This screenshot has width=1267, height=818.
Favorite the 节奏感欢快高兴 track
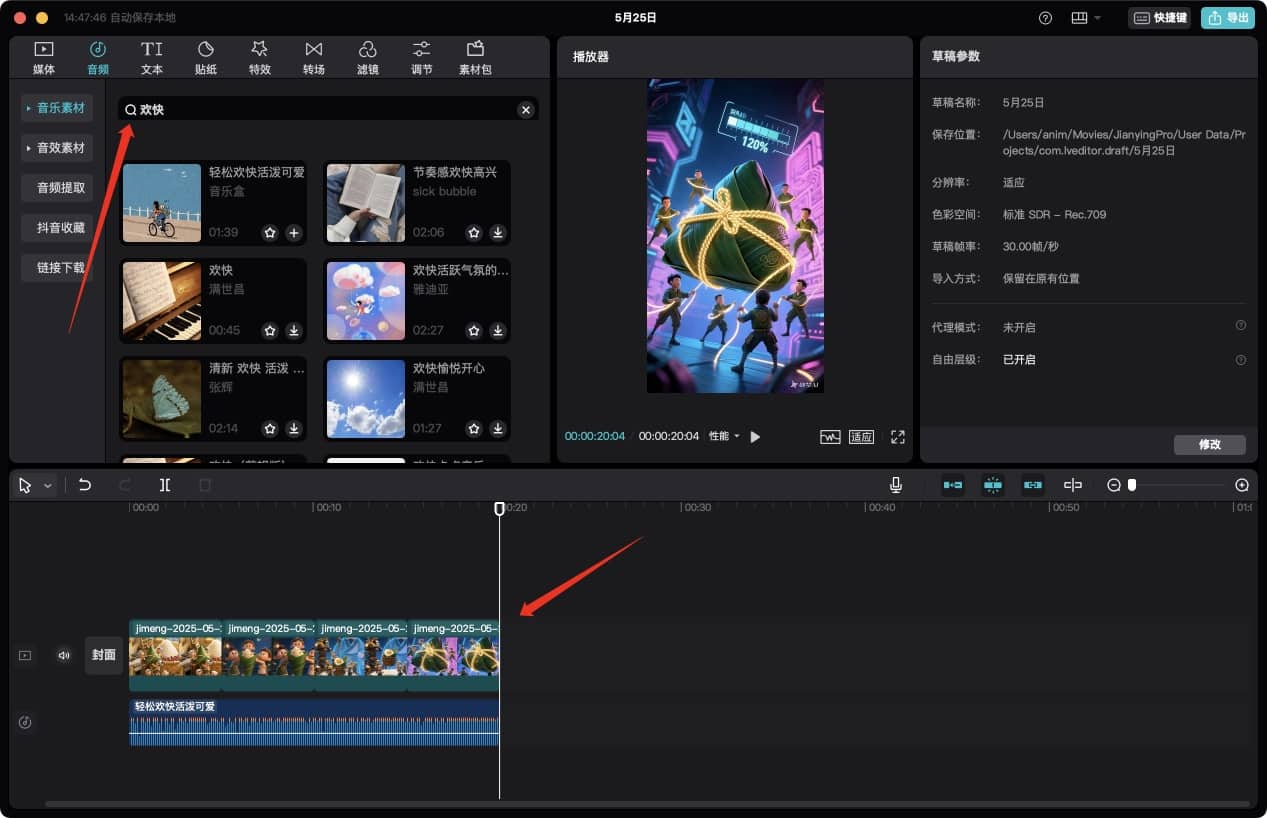pyautogui.click(x=474, y=233)
